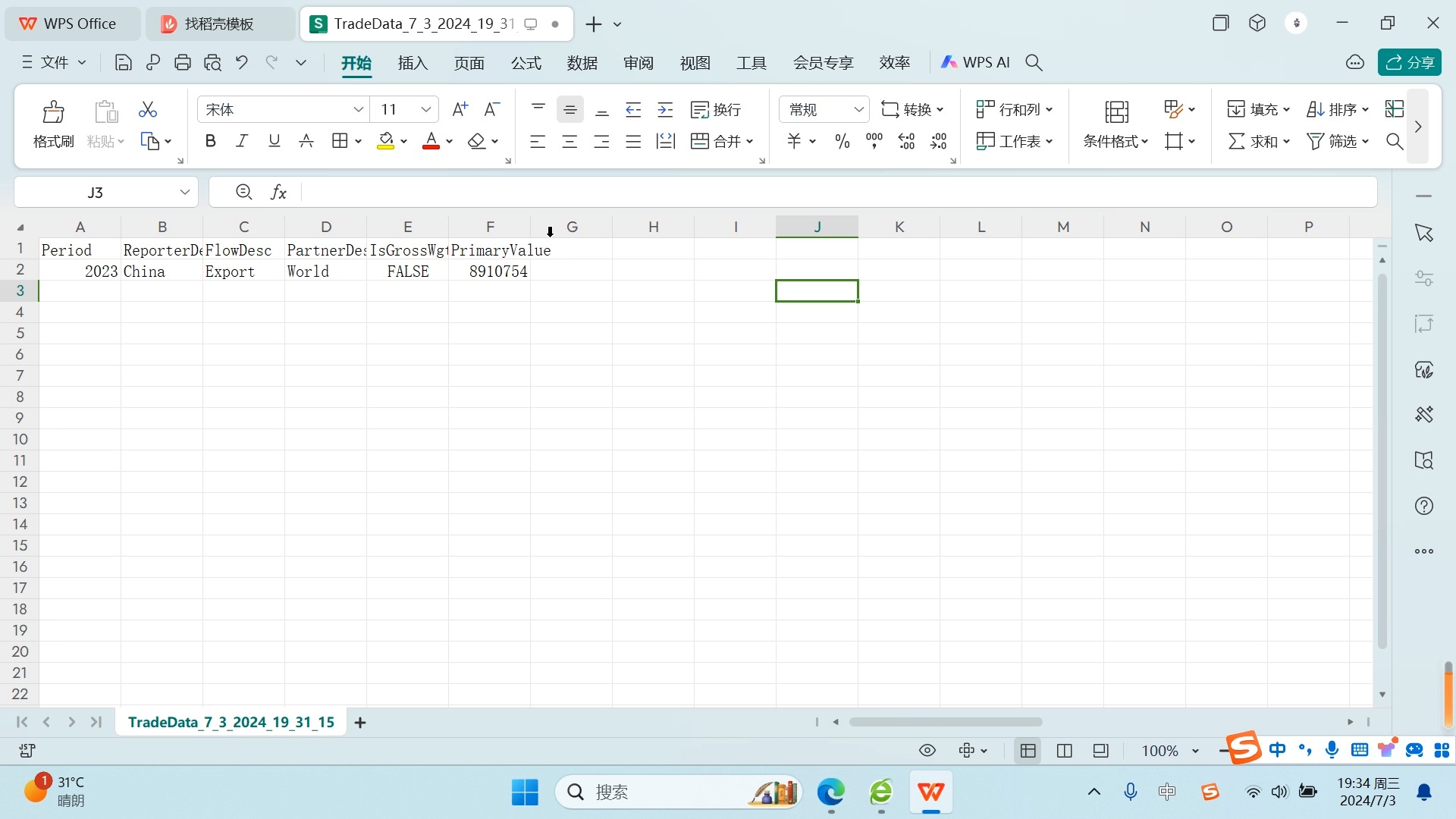Click the horizontal scrollbar thumb

946,722
